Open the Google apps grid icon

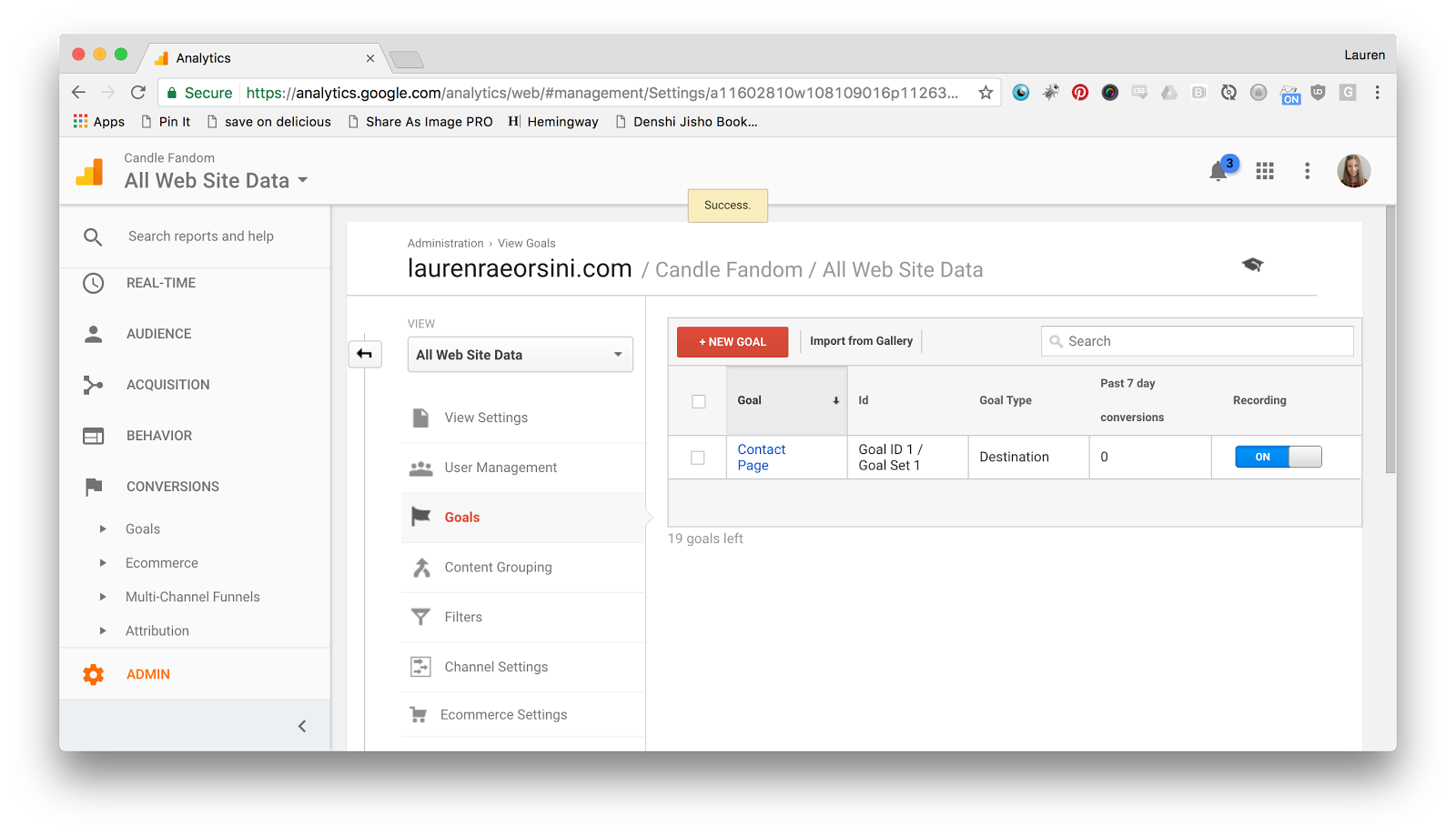1264,171
